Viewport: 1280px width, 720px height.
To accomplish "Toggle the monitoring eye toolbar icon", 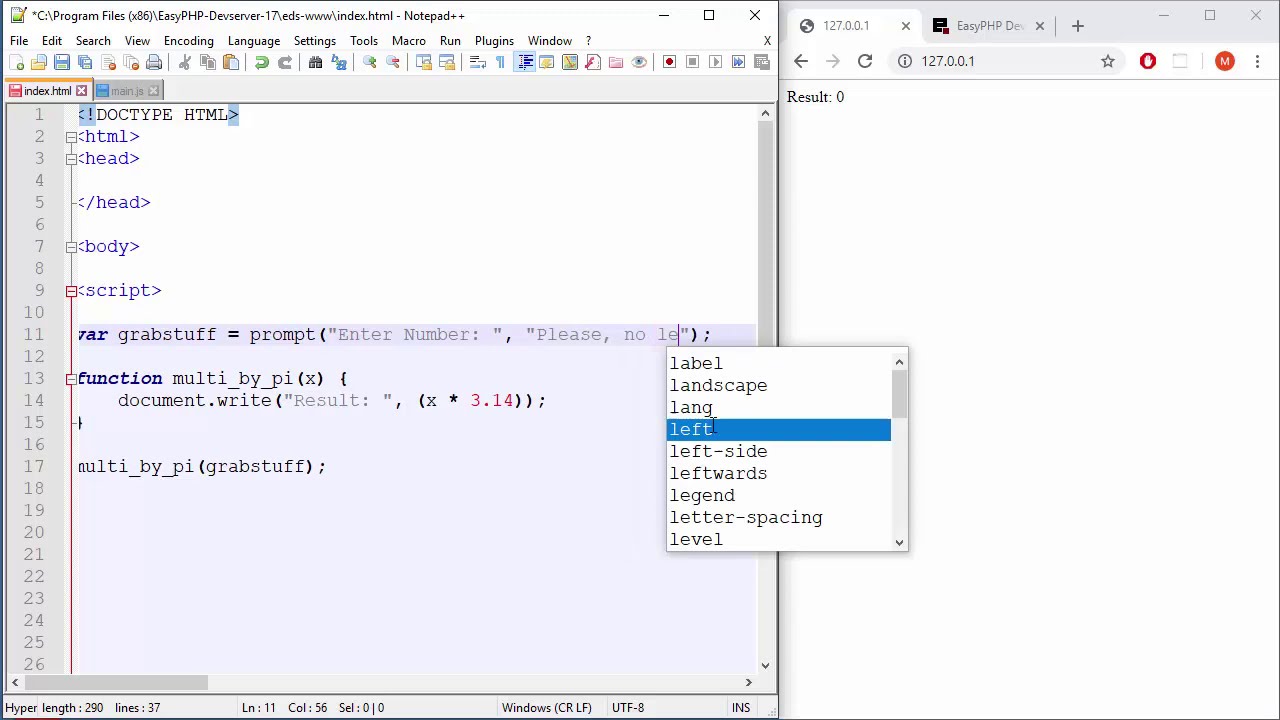I will [x=639, y=62].
